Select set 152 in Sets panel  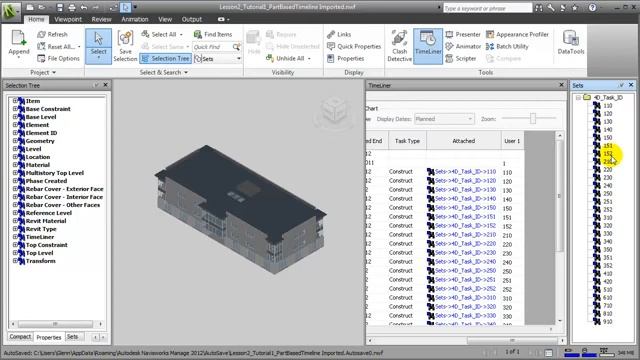(608, 153)
